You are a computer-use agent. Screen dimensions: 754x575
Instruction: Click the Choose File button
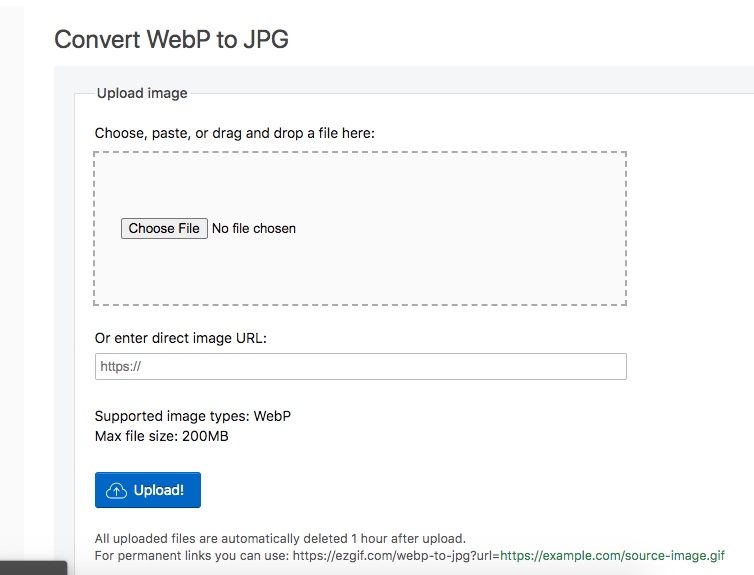coord(164,228)
